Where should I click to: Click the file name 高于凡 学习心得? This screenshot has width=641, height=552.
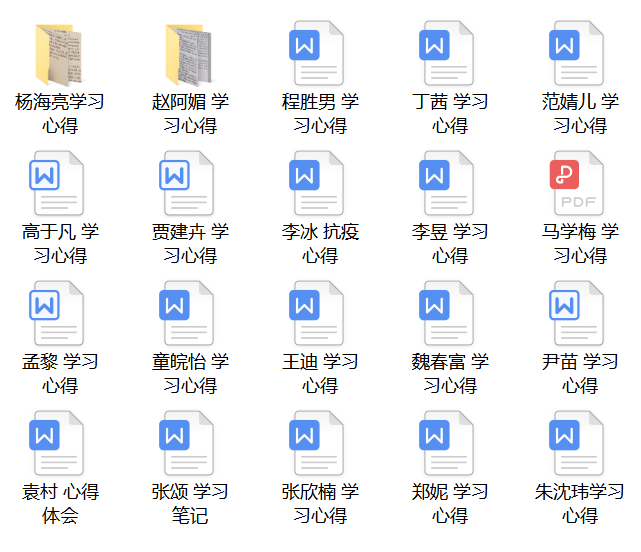60,244
